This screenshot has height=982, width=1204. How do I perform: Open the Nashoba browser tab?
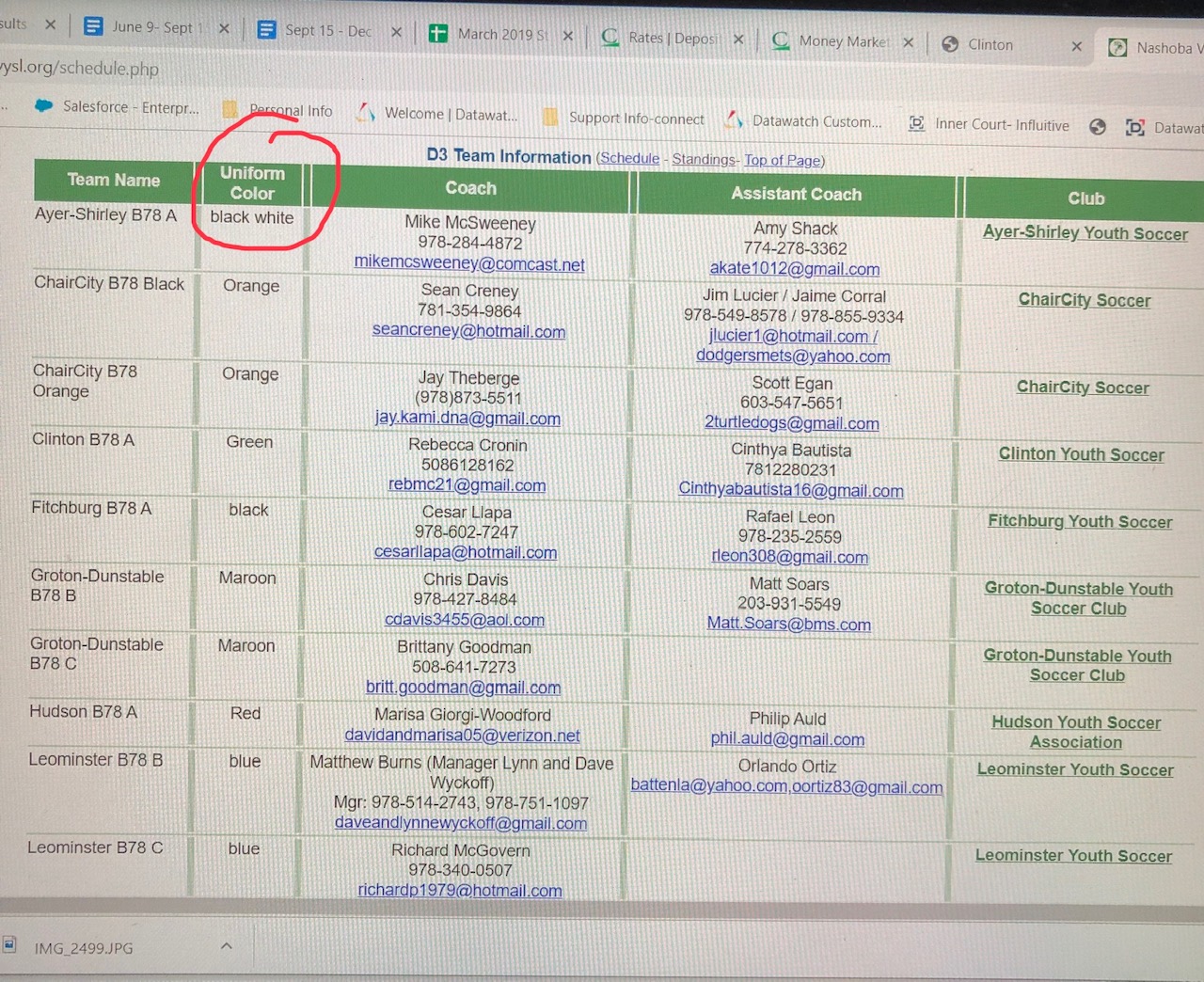pyautogui.click(x=1157, y=48)
